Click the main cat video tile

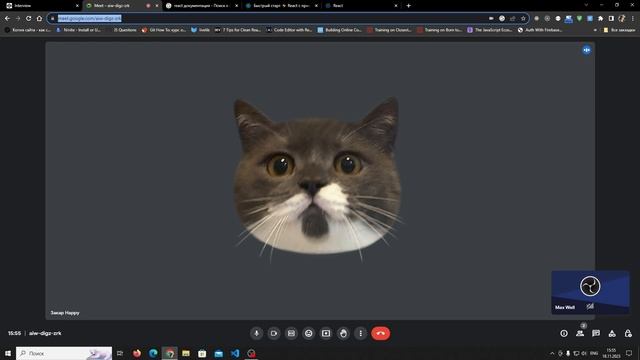pyautogui.click(x=320, y=181)
